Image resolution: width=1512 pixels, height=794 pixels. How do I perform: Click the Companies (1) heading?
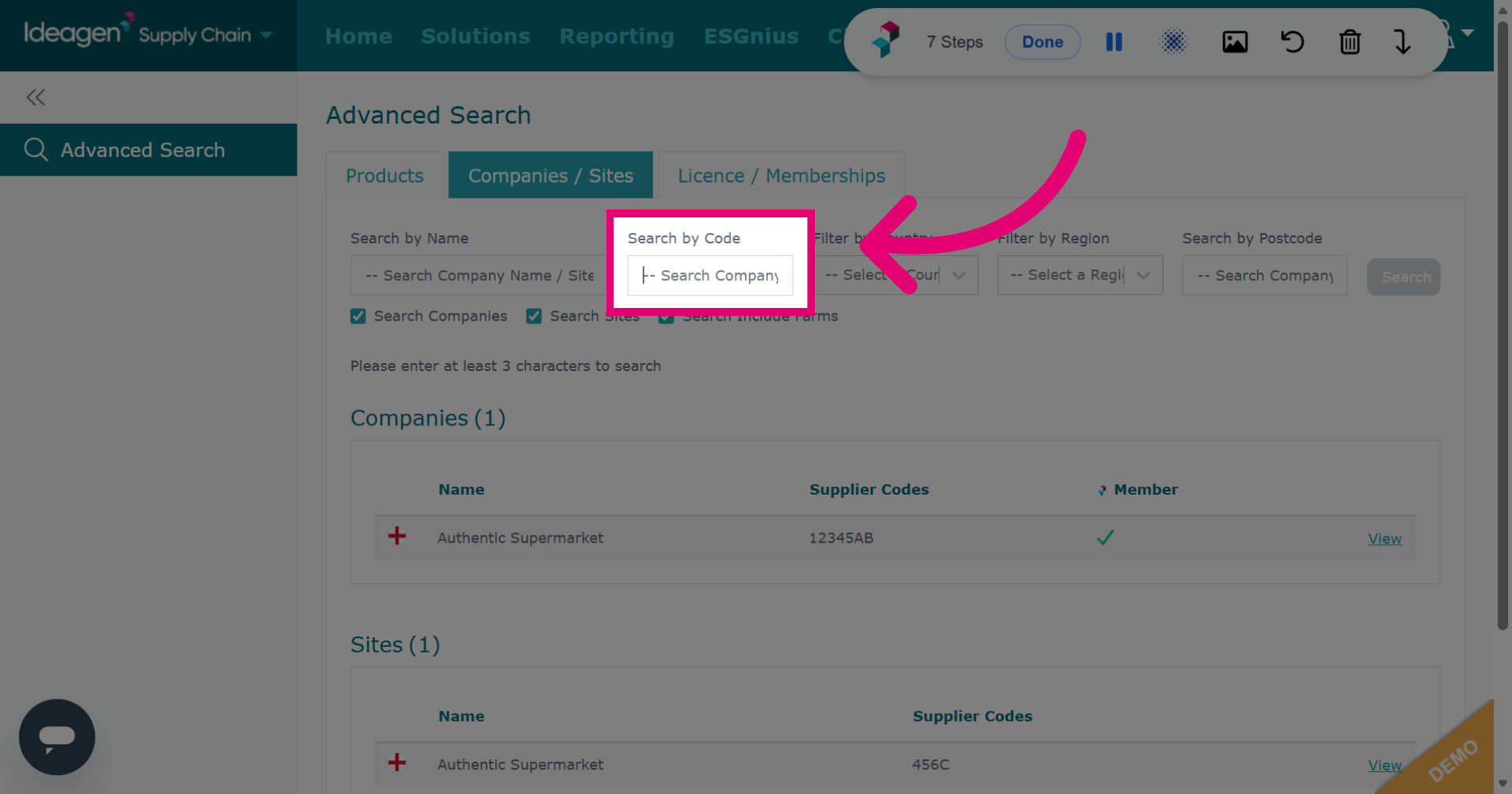[x=428, y=418]
